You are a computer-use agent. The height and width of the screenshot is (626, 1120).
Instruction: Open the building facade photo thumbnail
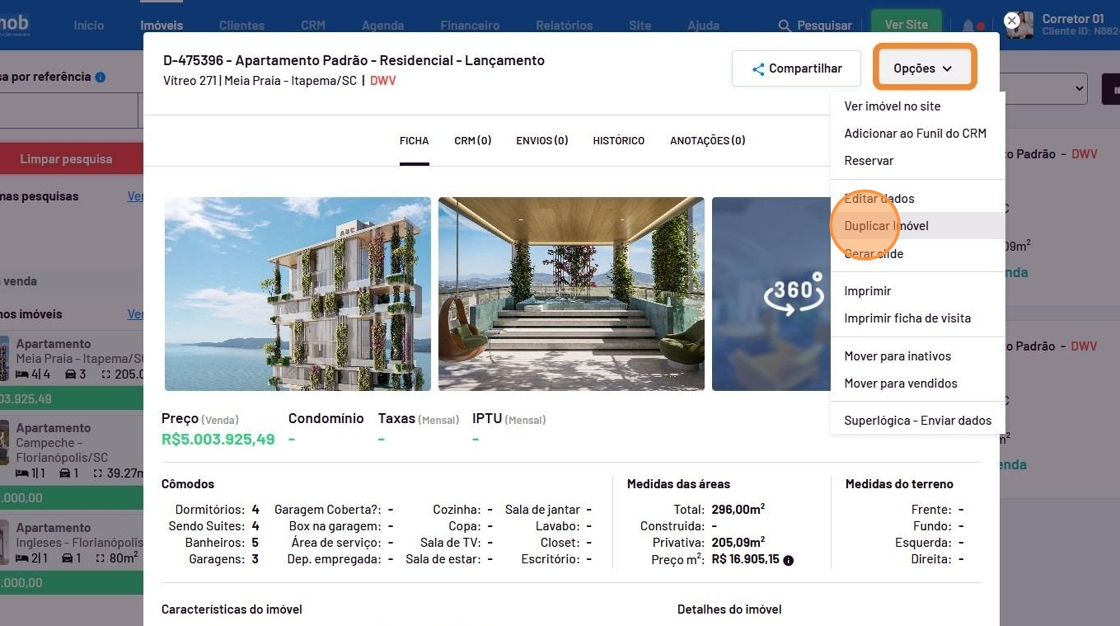(x=297, y=293)
